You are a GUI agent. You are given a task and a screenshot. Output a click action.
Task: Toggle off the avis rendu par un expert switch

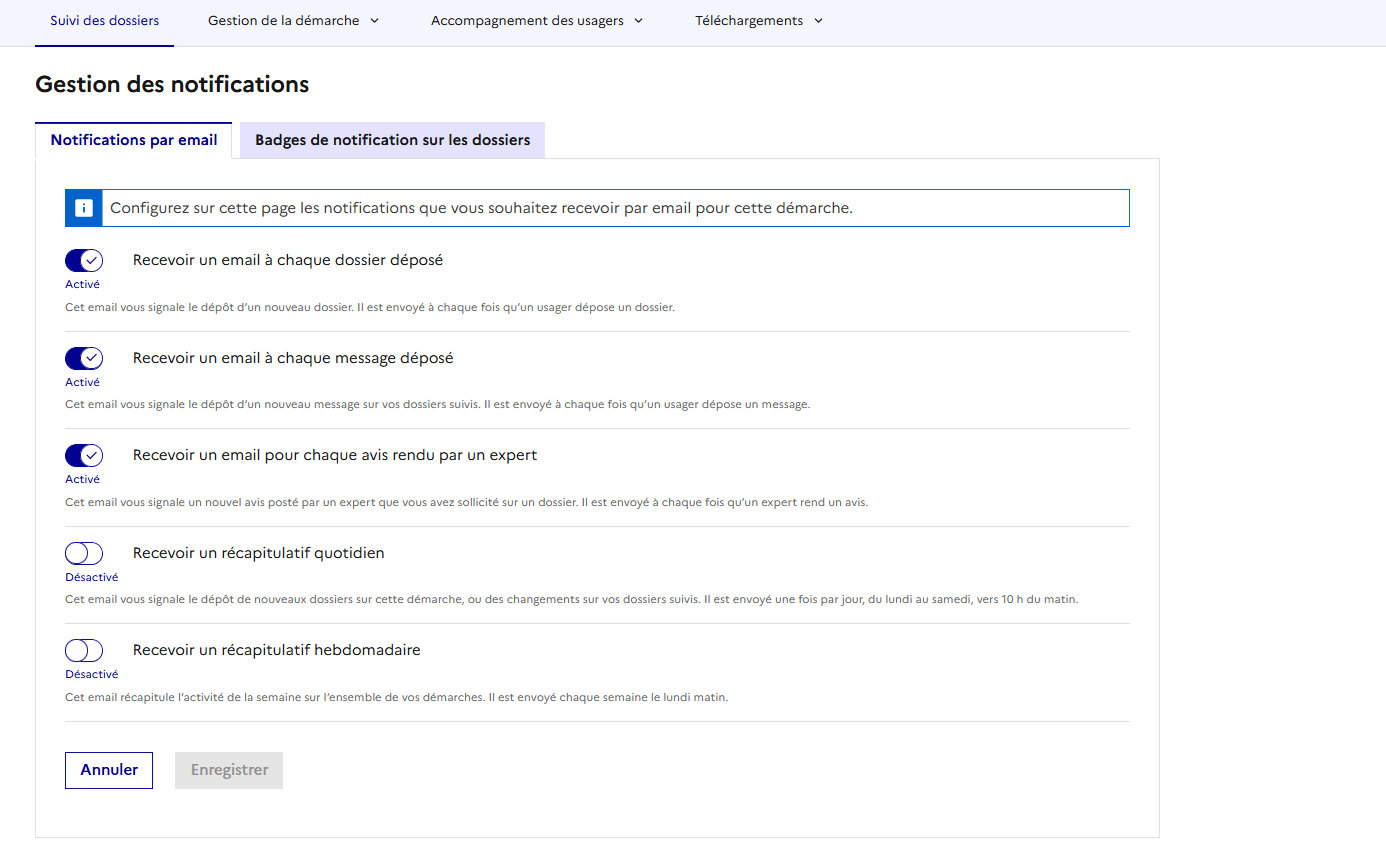coord(84,456)
